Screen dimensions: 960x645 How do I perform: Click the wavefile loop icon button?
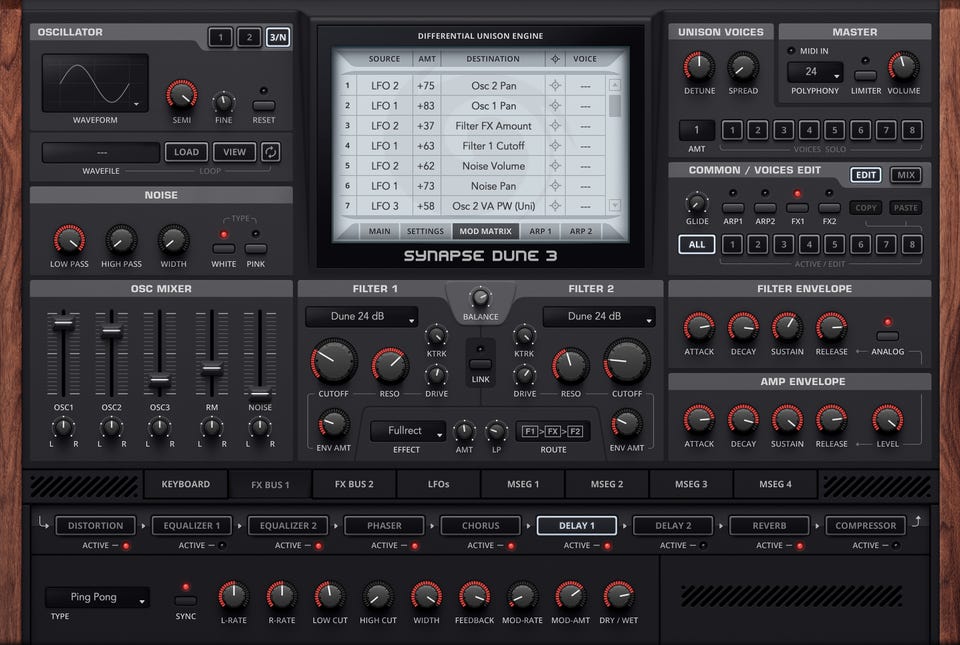pyautogui.click(x=271, y=152)
